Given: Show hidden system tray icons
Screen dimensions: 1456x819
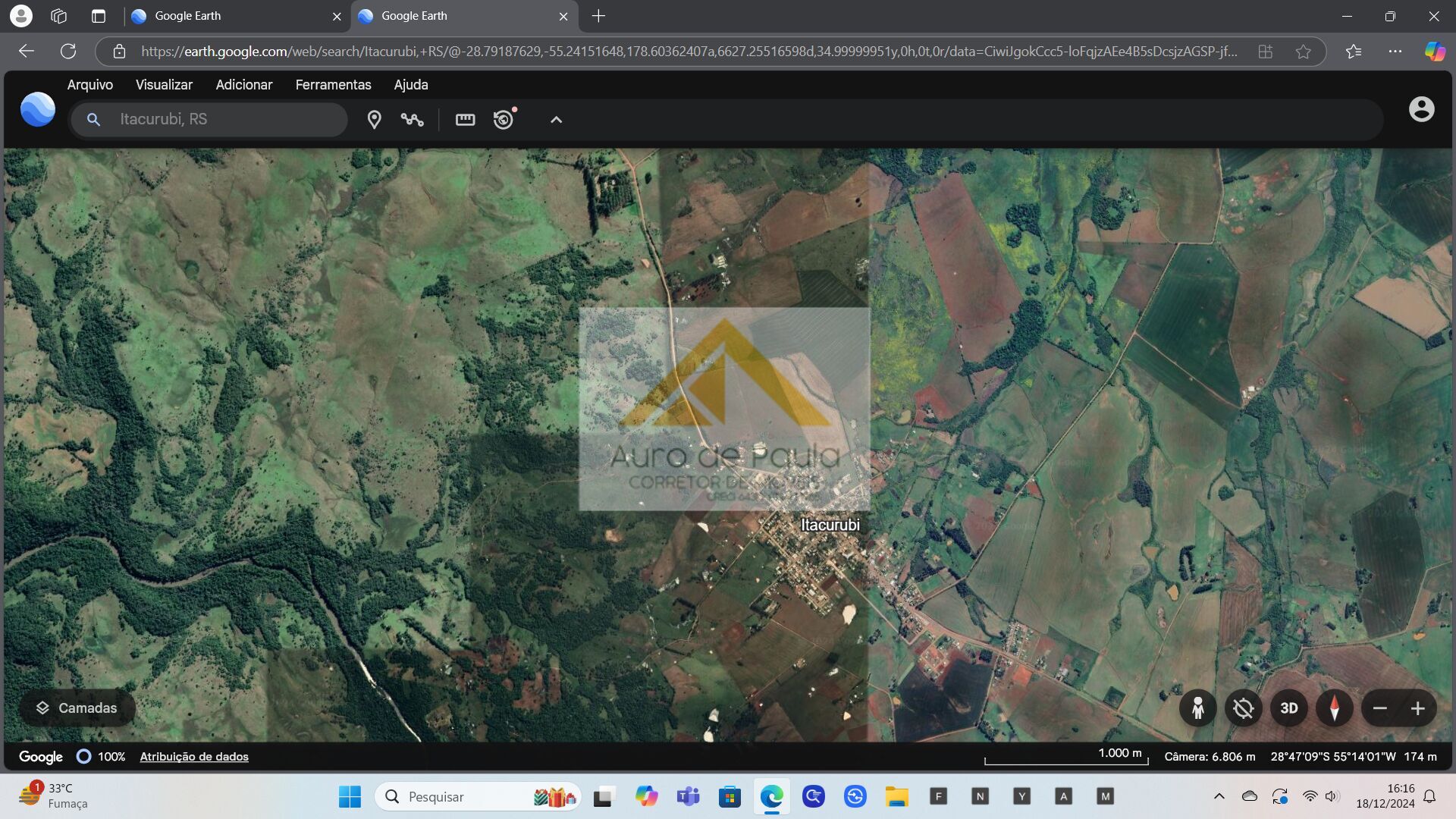Looking at the screenshot, I should coord(1219,796).
